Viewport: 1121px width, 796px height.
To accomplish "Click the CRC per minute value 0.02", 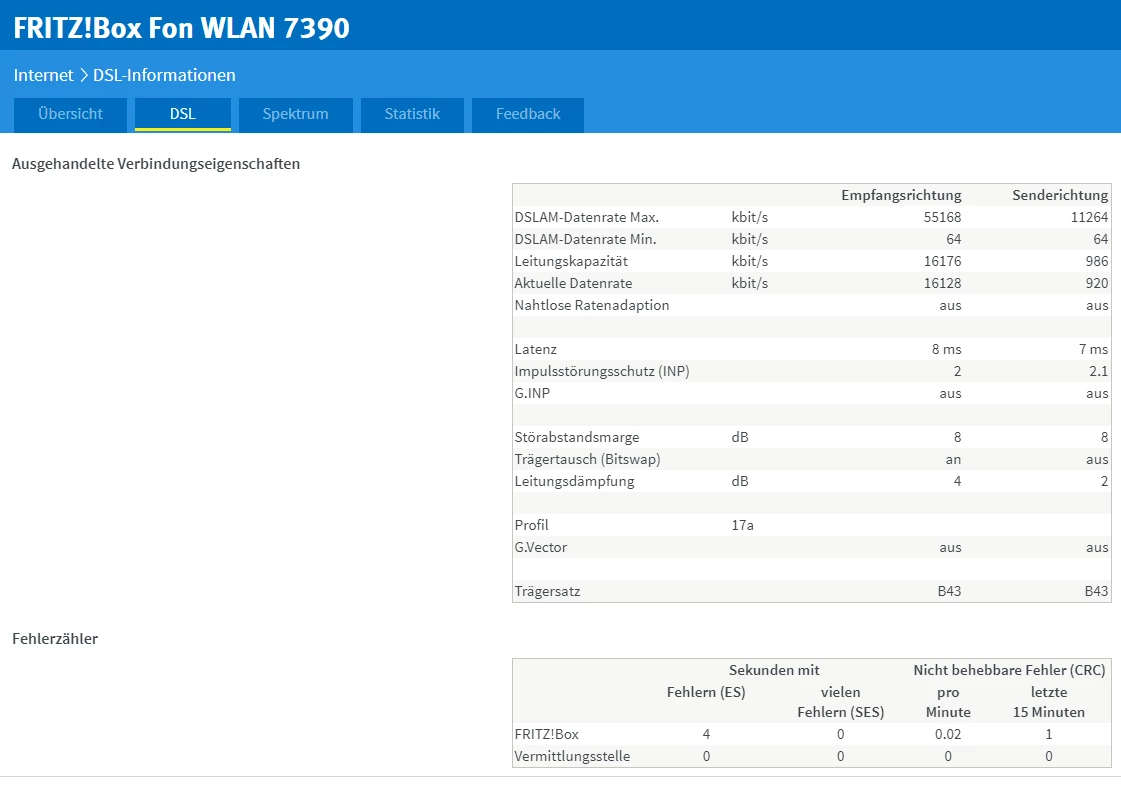I will pos(948,734).
